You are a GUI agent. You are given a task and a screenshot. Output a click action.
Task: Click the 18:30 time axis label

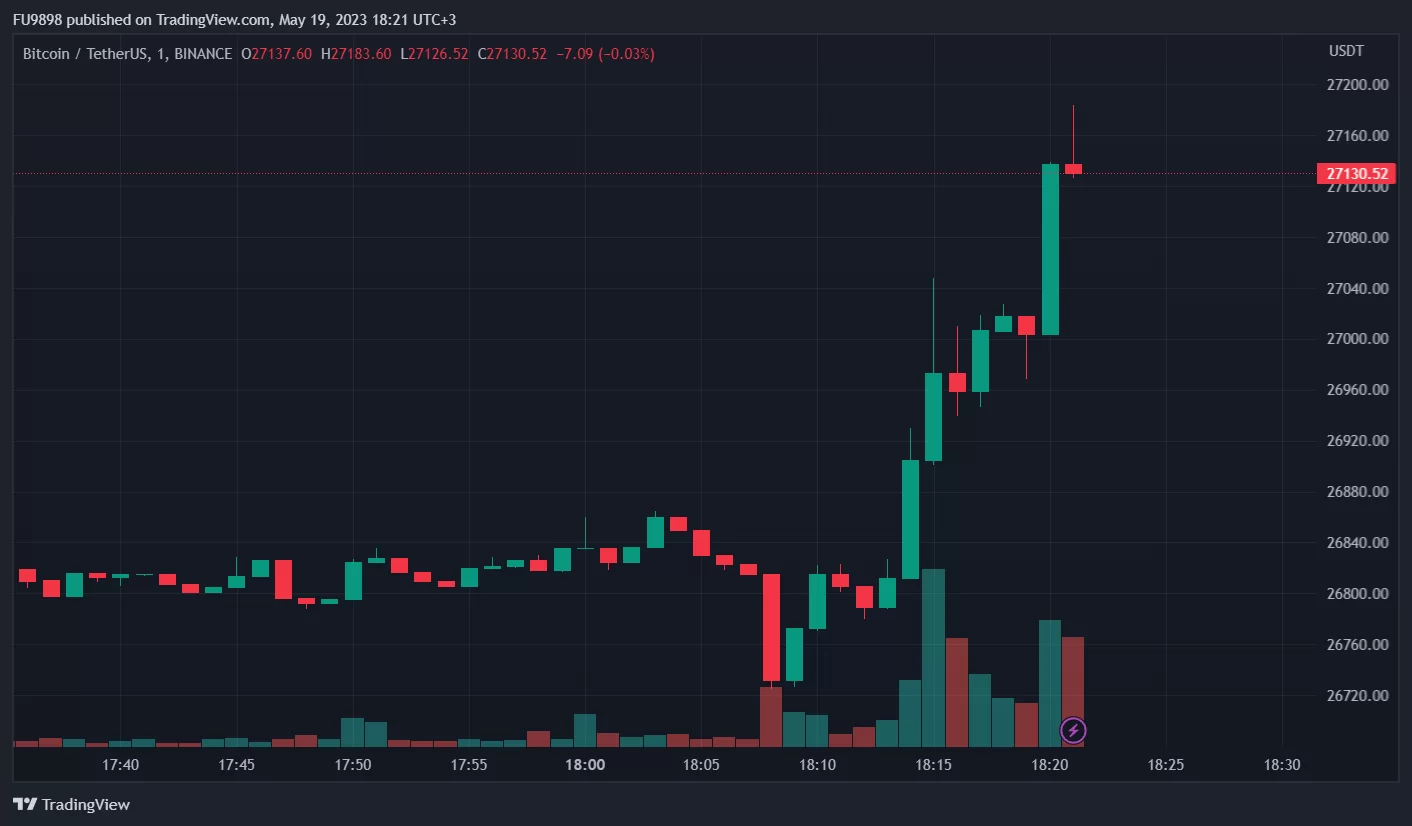[x=1282, y=765]
